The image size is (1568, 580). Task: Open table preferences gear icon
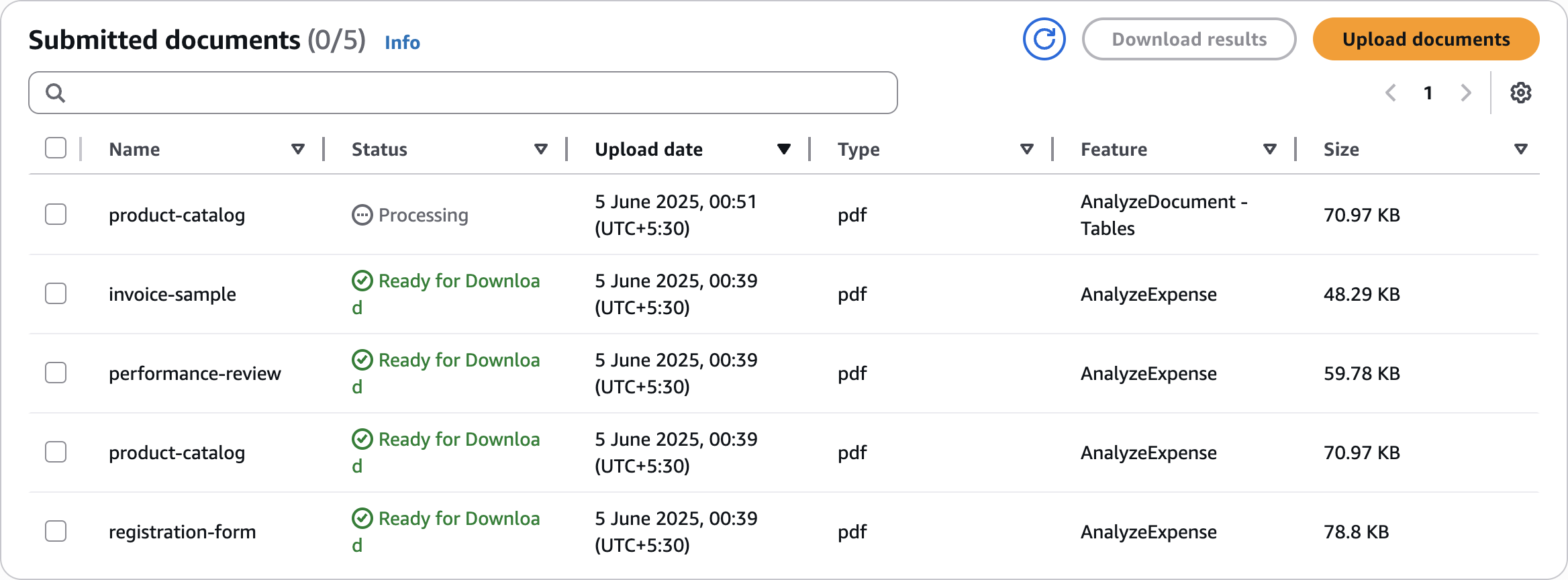(1520, 93)
